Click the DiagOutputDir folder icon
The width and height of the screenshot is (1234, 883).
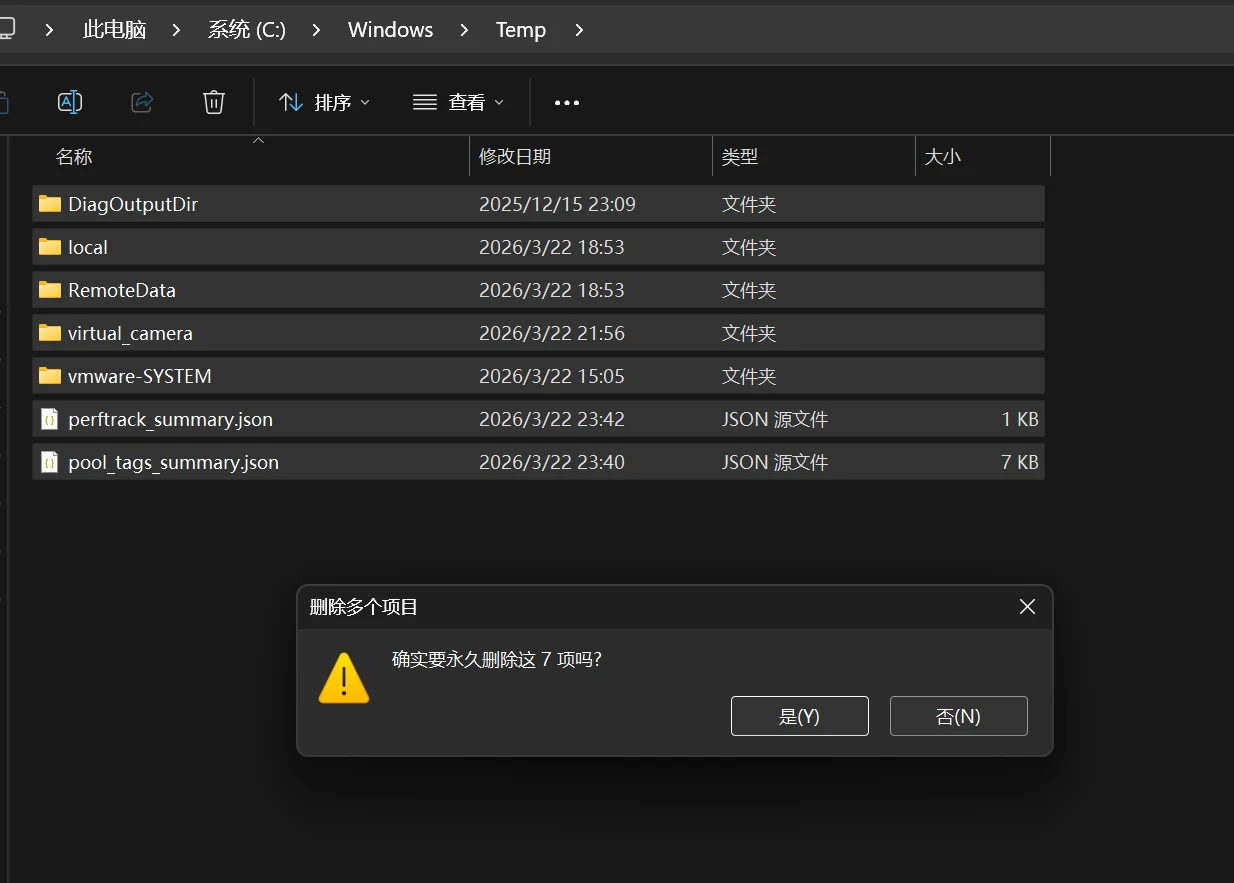coord(50,204)
